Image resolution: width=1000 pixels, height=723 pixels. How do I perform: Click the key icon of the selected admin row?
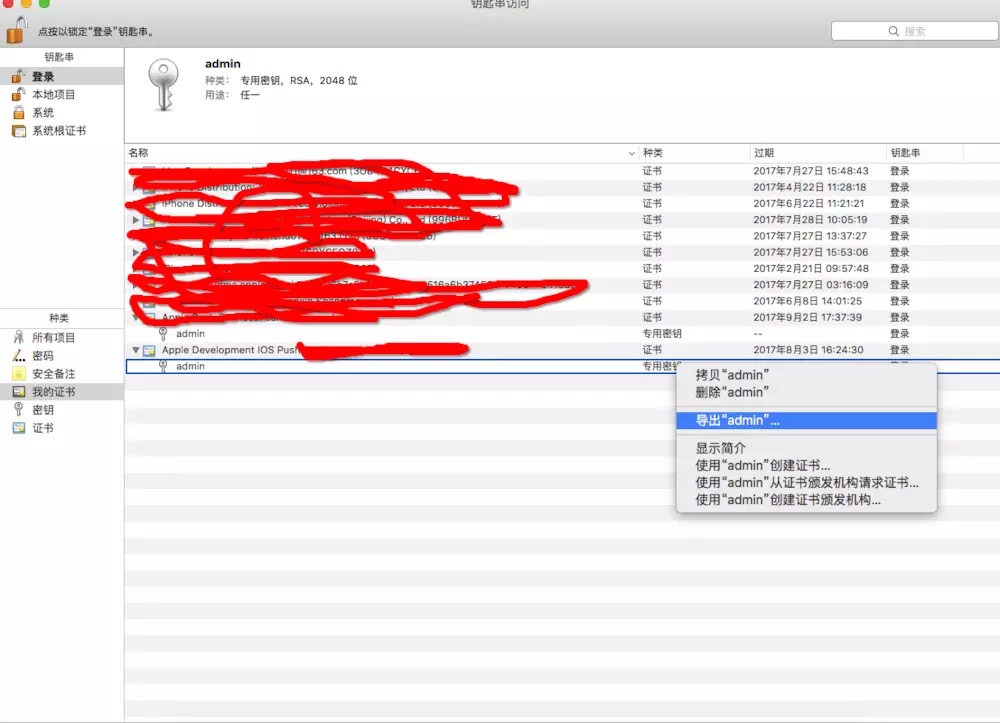pyautogui.click(x=163, y=366)
